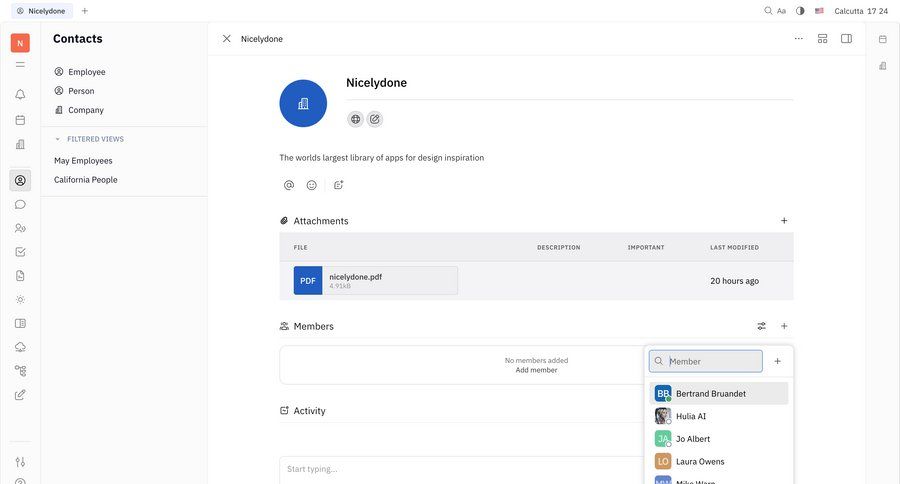Open the emoji picker smiley icon

(x=312, y=185)
